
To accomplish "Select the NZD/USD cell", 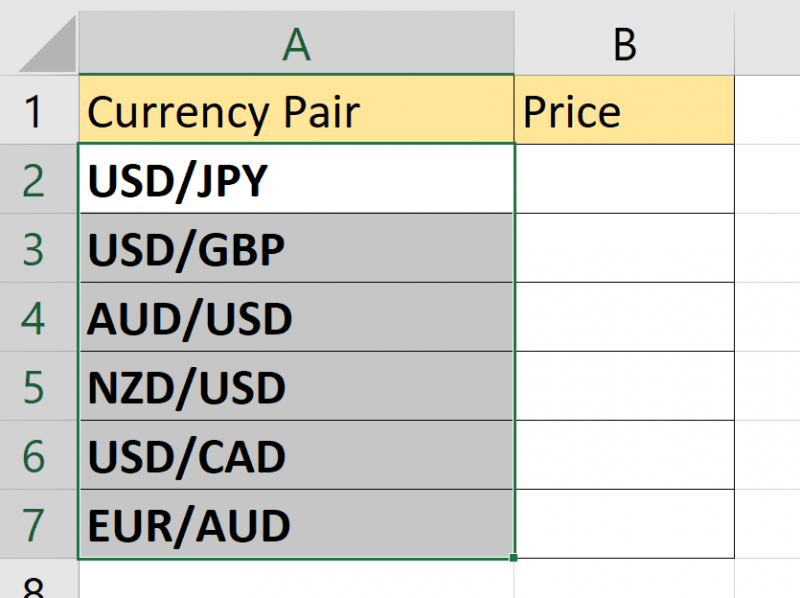I will coord(296,387).
